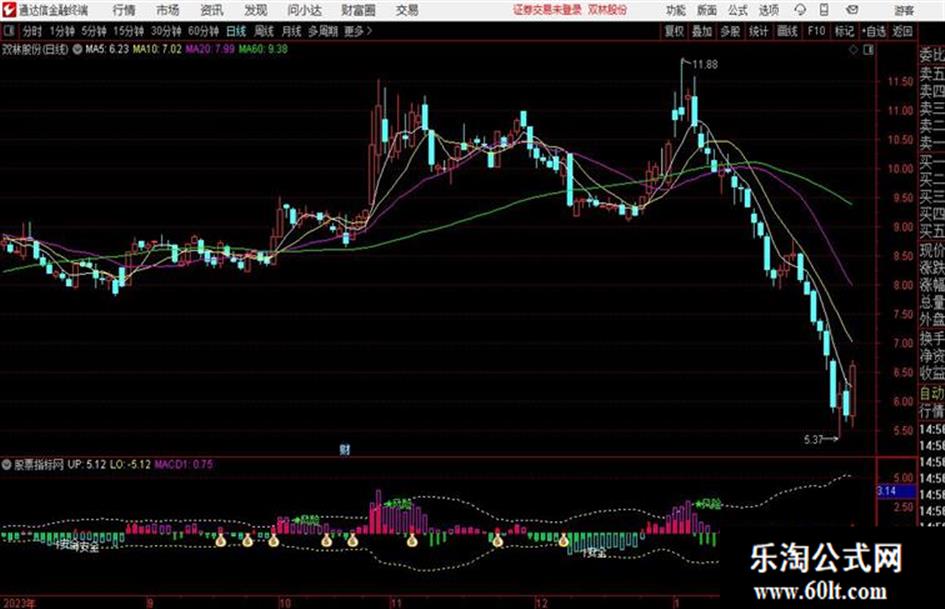945x609 pixels.
Task: Open sub-chart indicator settings circle icon
Action: (x=7, y=465)
